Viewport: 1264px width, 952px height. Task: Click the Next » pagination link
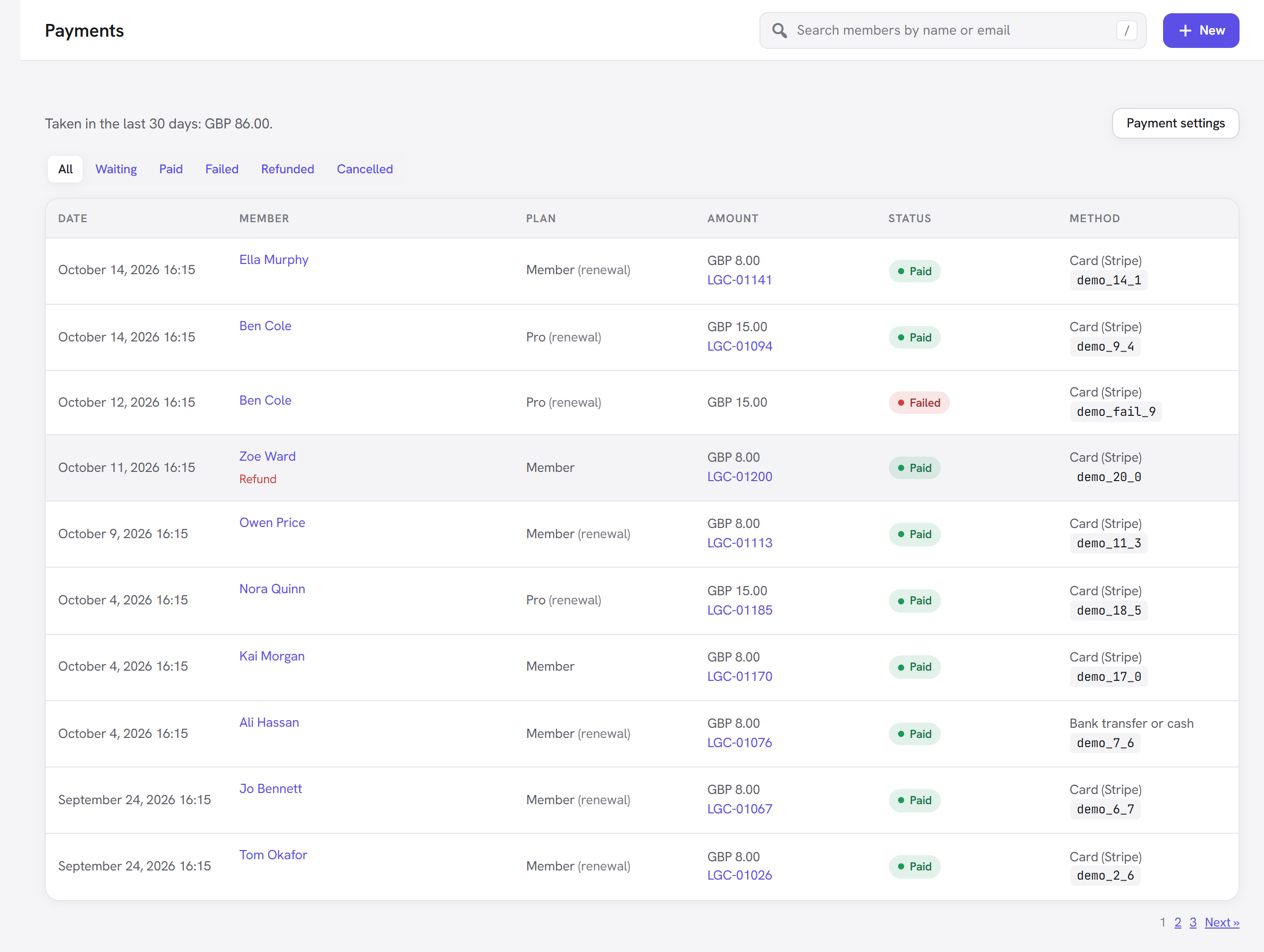point(1222,922)
